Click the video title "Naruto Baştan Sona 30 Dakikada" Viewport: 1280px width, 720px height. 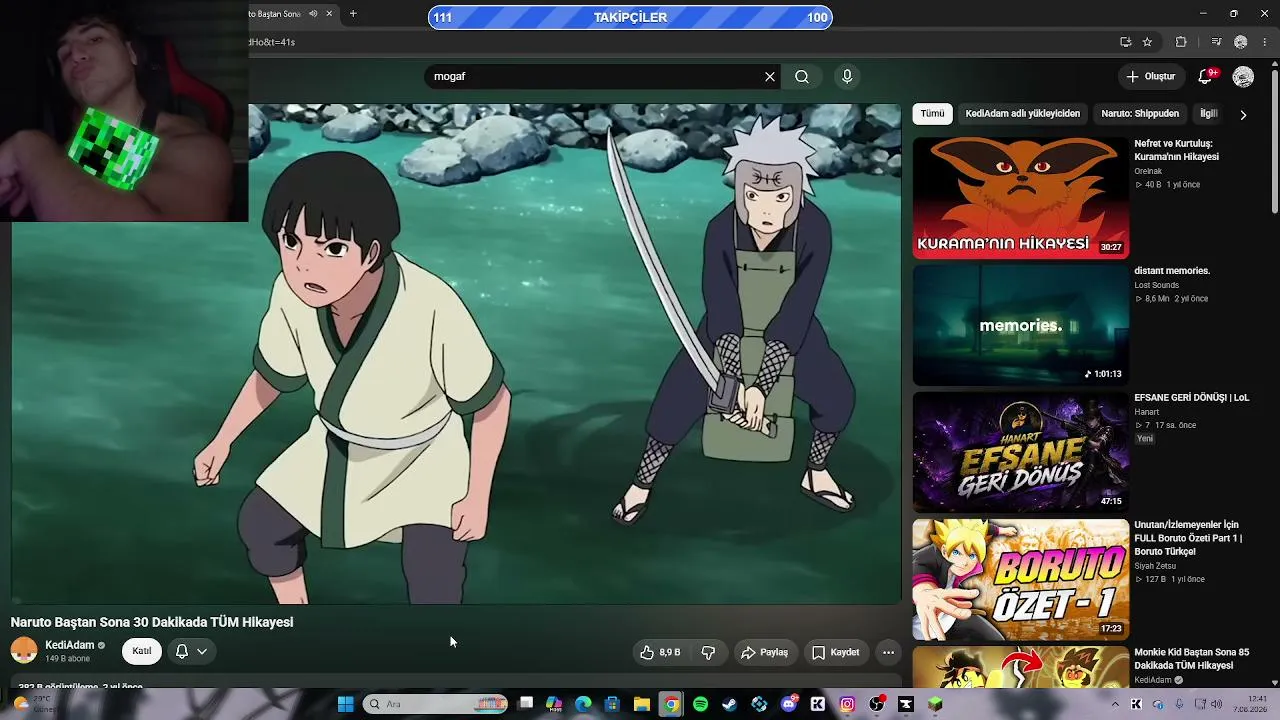coord(152,622)
